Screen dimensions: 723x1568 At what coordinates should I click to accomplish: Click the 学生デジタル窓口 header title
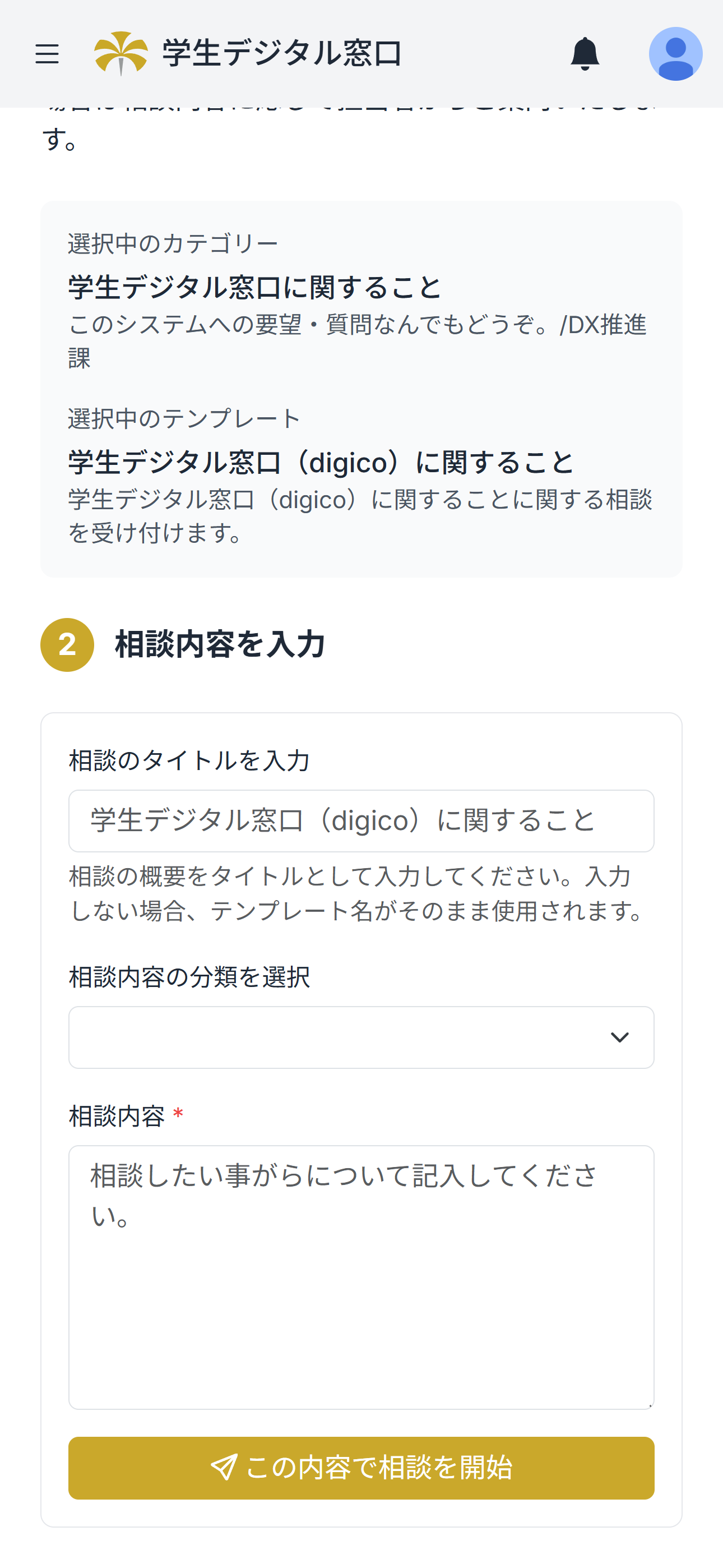(282, 54)
